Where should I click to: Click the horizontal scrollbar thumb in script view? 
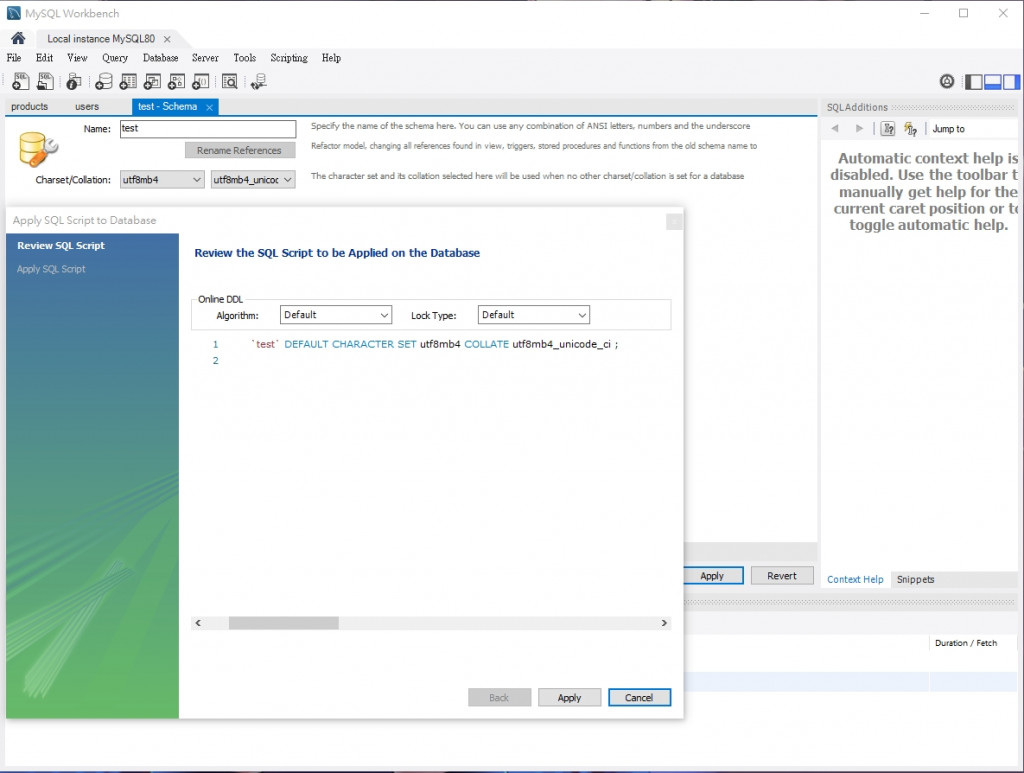(283, 623)
